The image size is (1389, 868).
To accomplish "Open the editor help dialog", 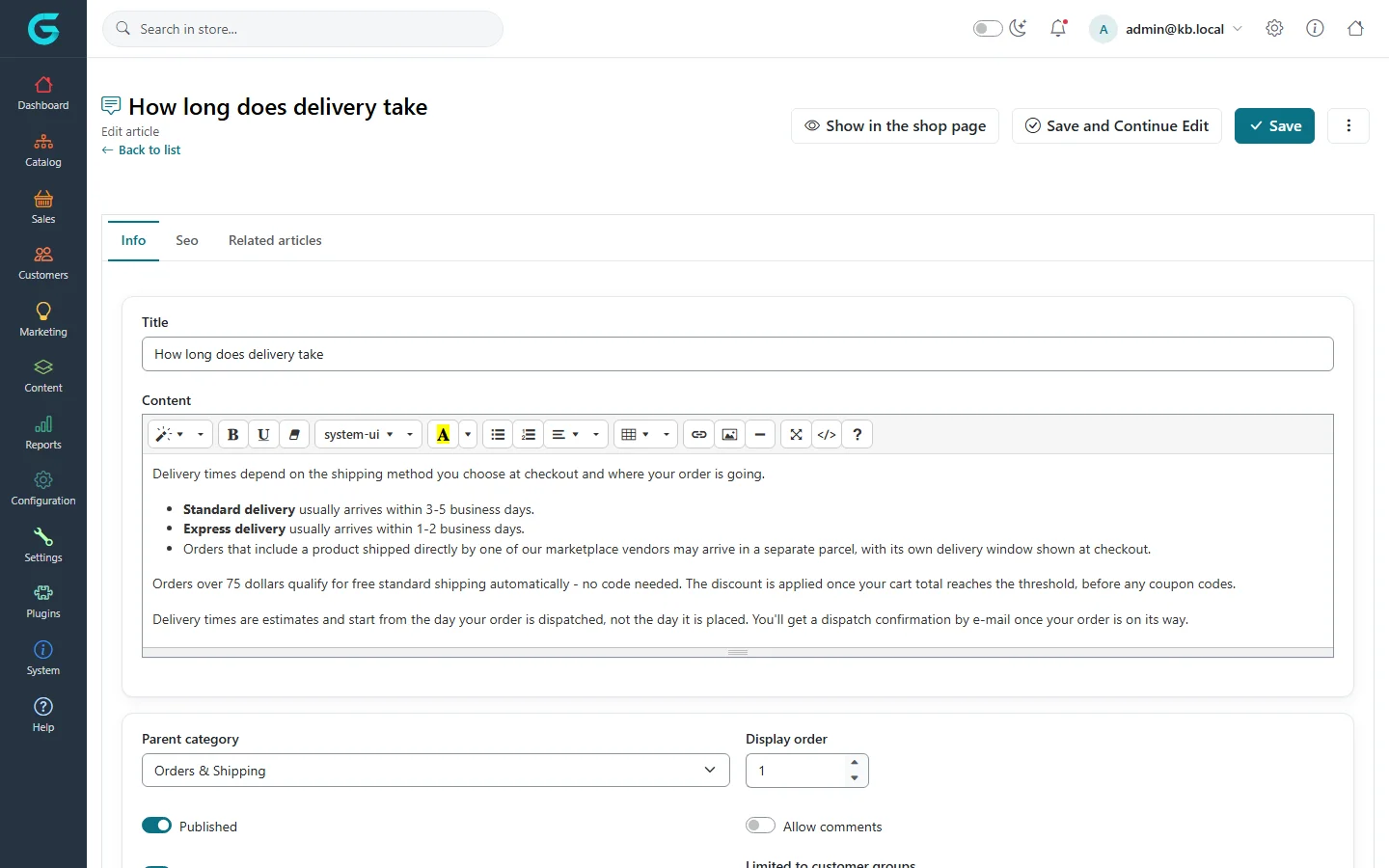I will [x=858, y=435].
